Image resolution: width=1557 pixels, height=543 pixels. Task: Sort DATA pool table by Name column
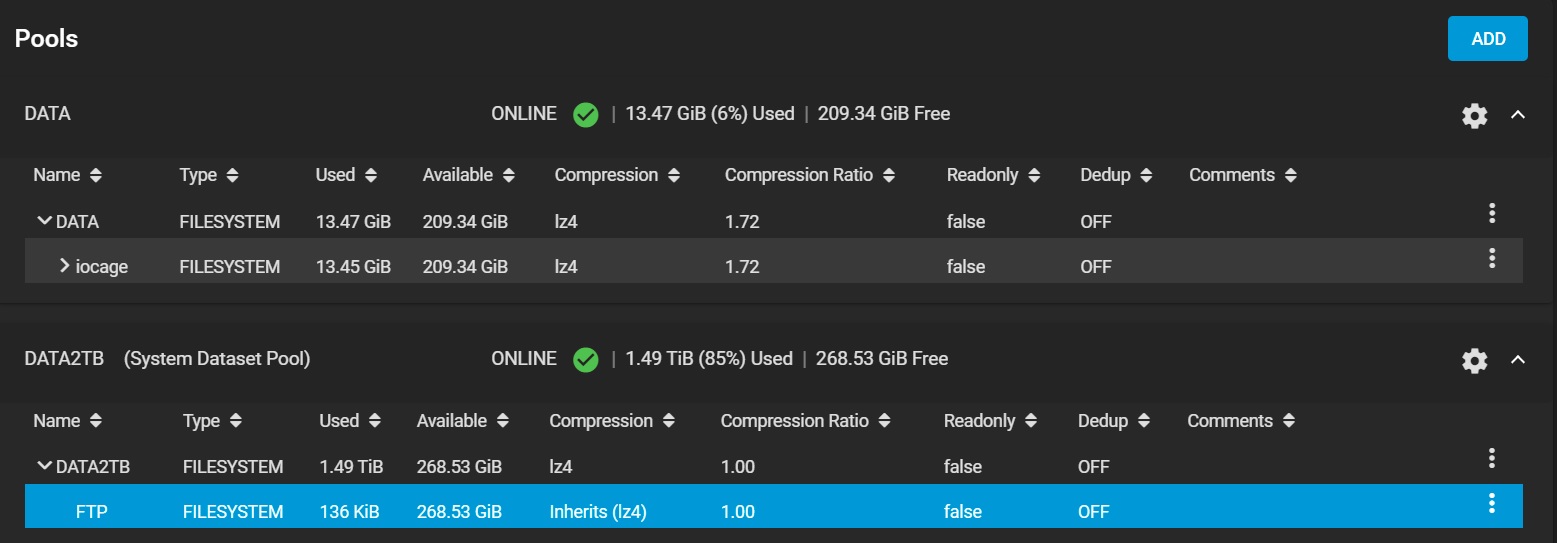point(67,175)
